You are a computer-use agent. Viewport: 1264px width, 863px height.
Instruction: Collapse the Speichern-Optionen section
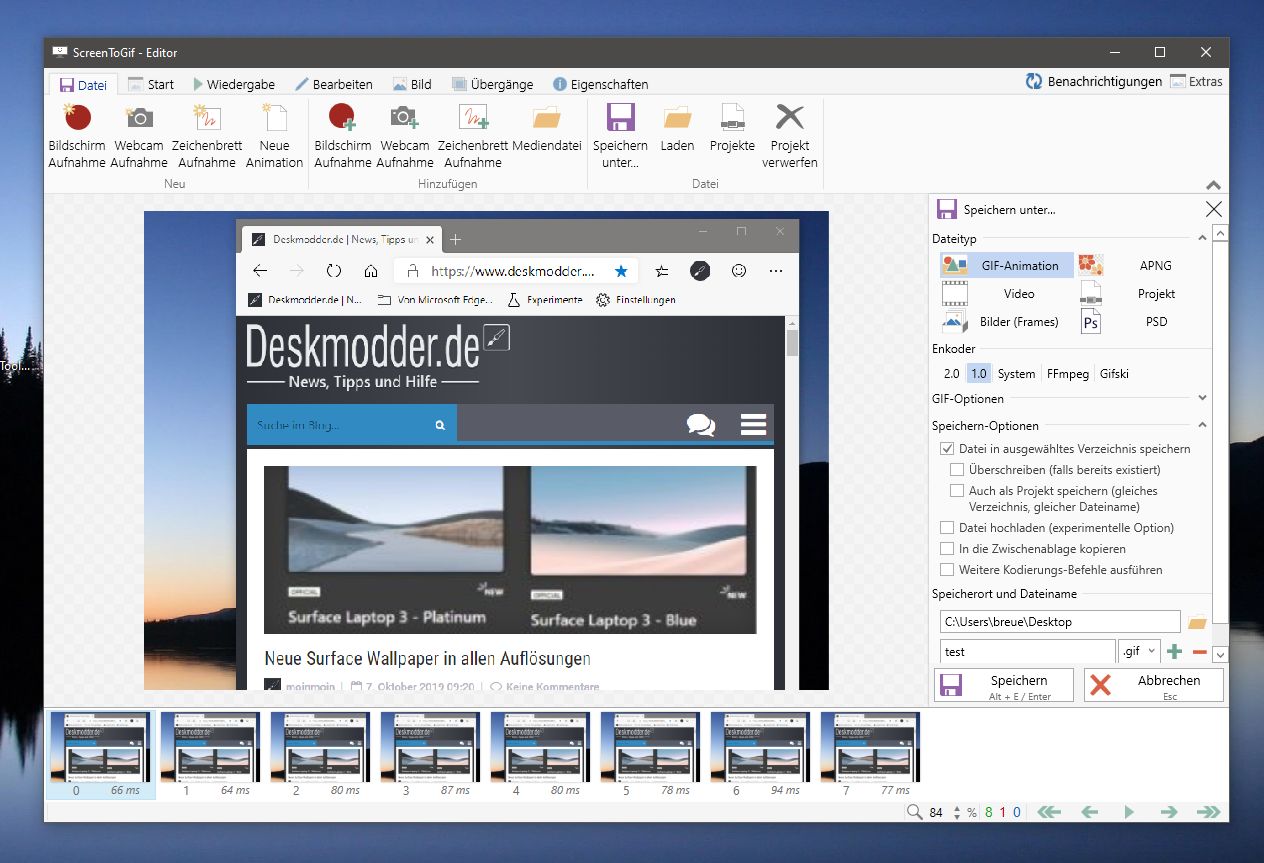click(1202, 425)
